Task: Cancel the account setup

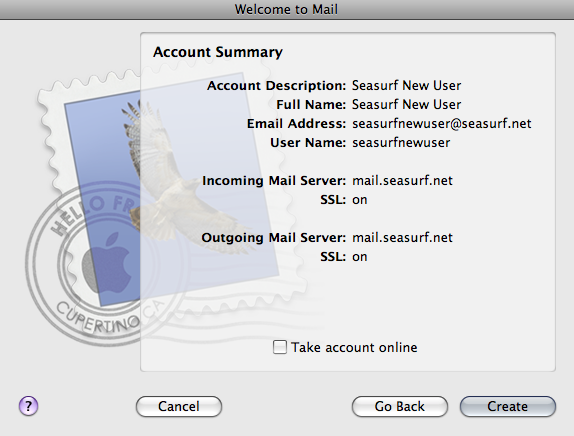Action: [x=179, y=406]
